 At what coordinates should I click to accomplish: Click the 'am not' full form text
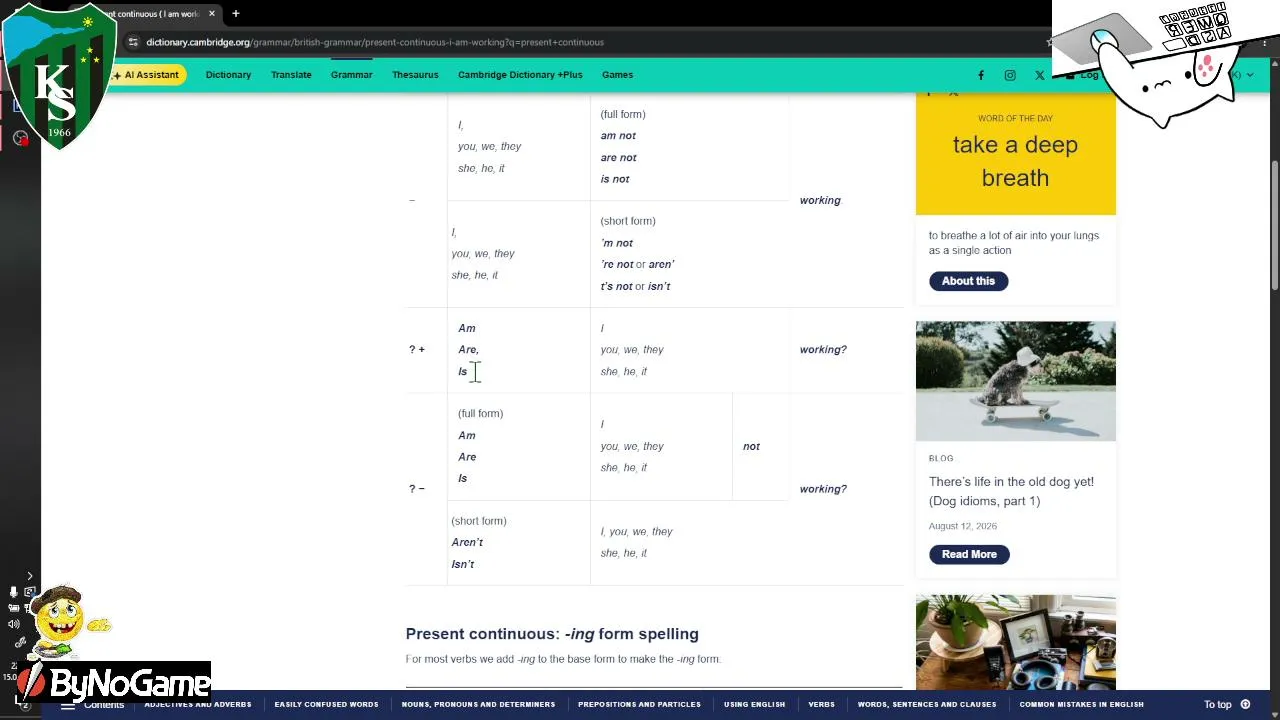pos(618,136)
